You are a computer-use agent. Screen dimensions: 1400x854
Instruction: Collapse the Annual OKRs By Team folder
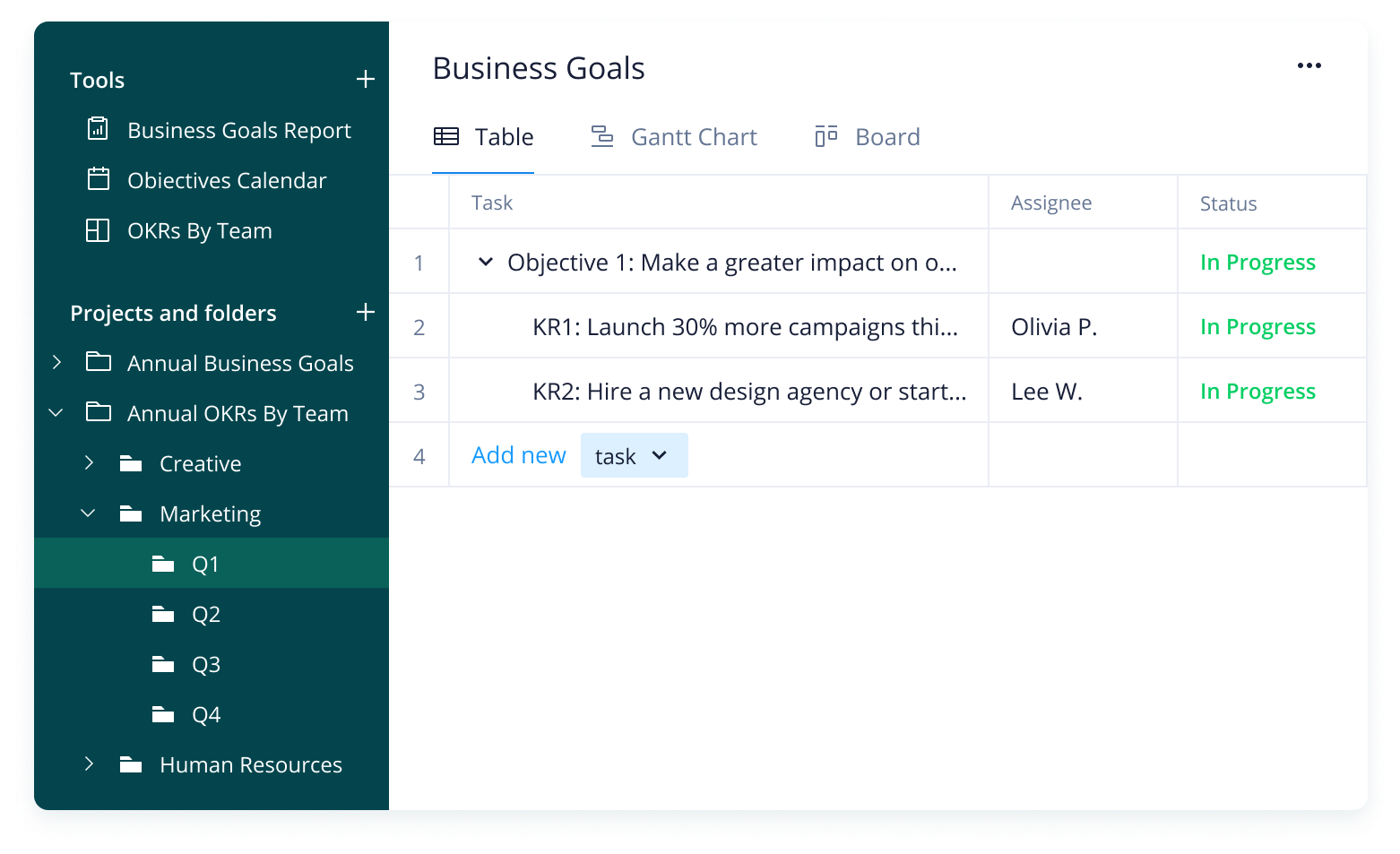pyautogui.click(x=56, y=412)
